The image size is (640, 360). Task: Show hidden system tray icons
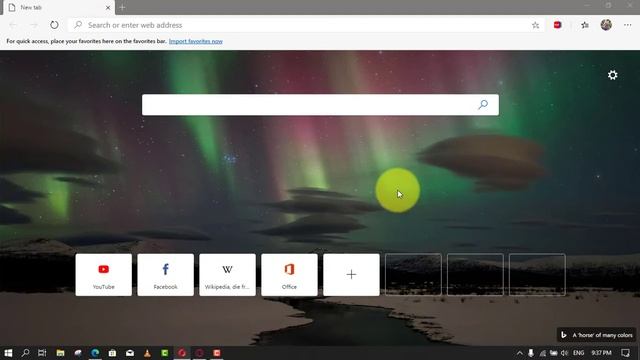[520, 353]
